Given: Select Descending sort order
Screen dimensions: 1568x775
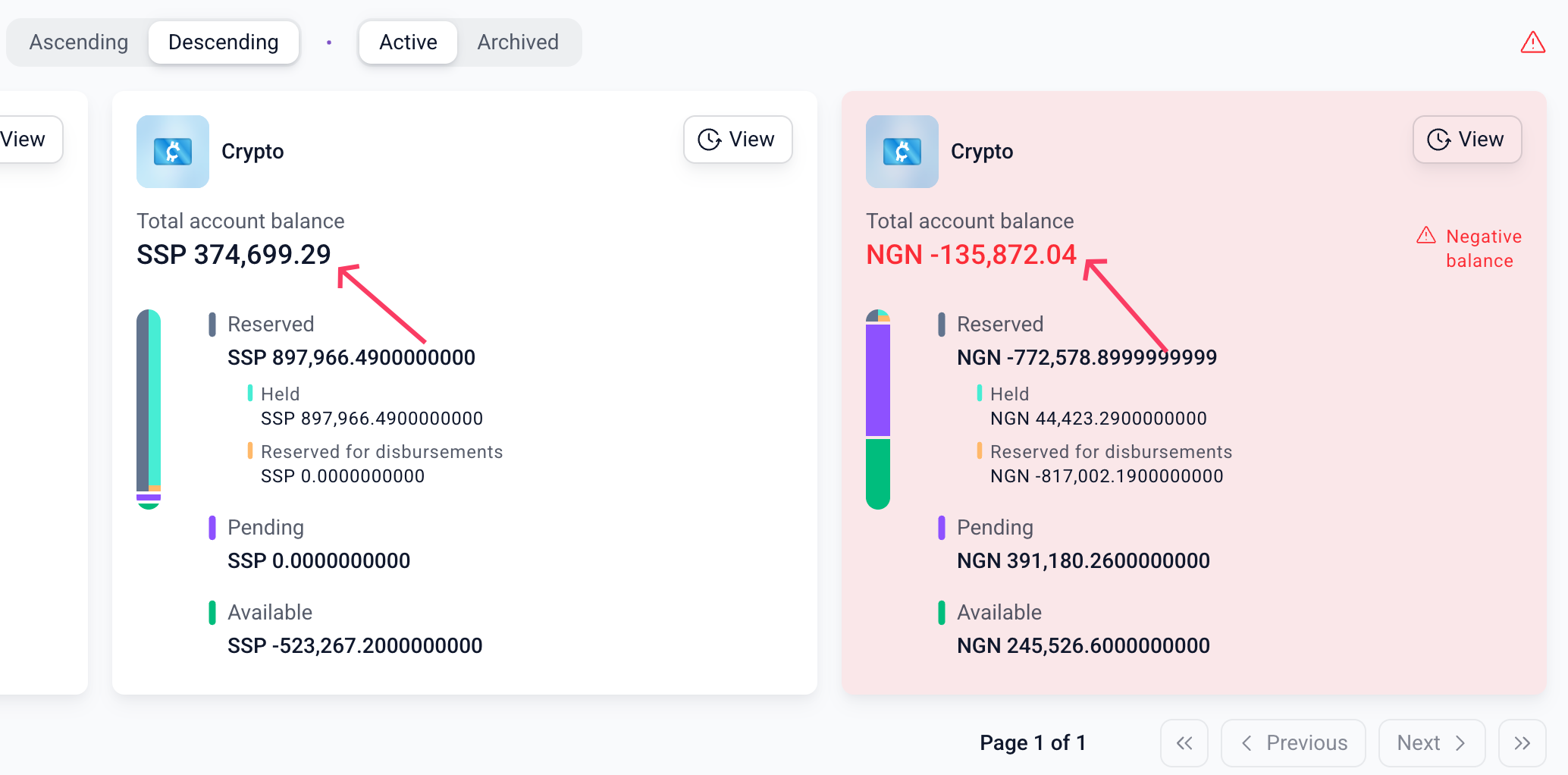Looking at the screenshot, I should [x=224, y=42].
